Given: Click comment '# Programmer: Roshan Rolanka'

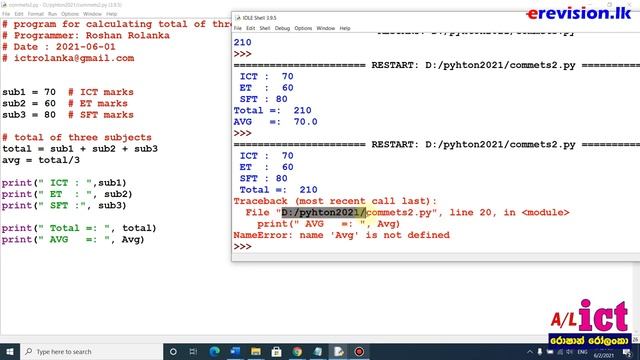Looking at the screenshot, I should tap(86, 35).
